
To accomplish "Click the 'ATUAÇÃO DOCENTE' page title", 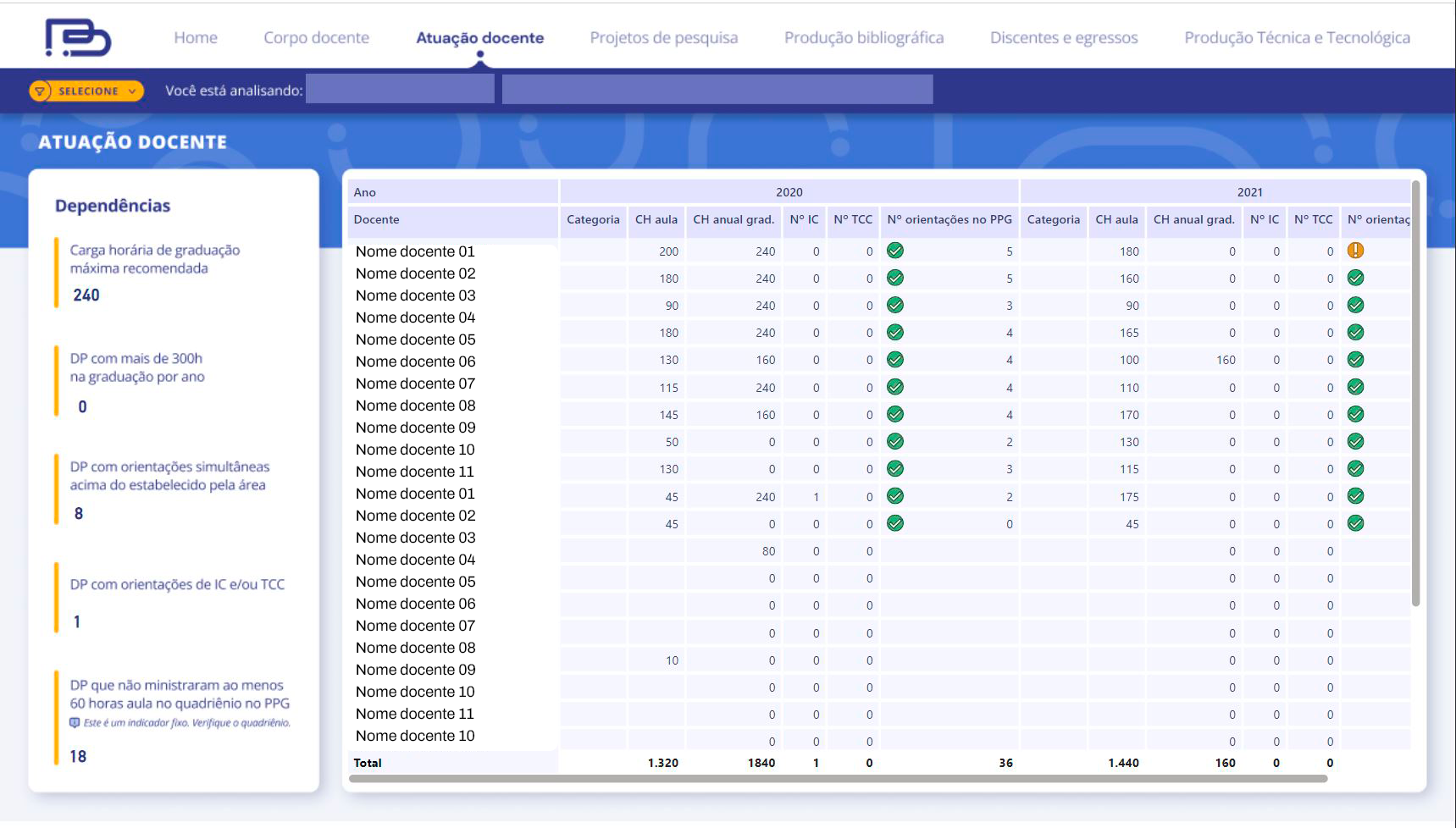I will point(132,142).
